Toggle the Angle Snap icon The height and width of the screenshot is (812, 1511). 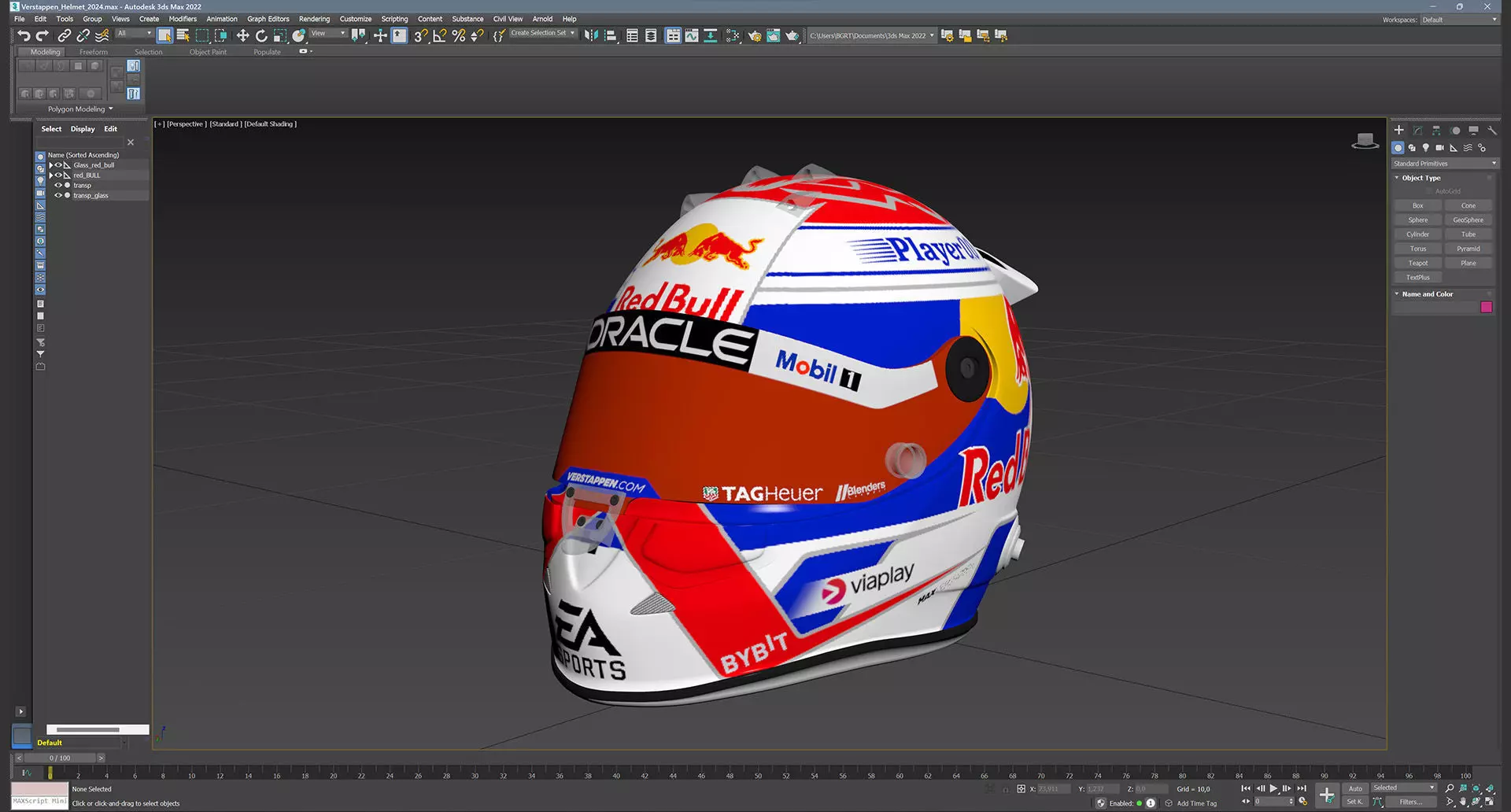[x=440, y=35]
